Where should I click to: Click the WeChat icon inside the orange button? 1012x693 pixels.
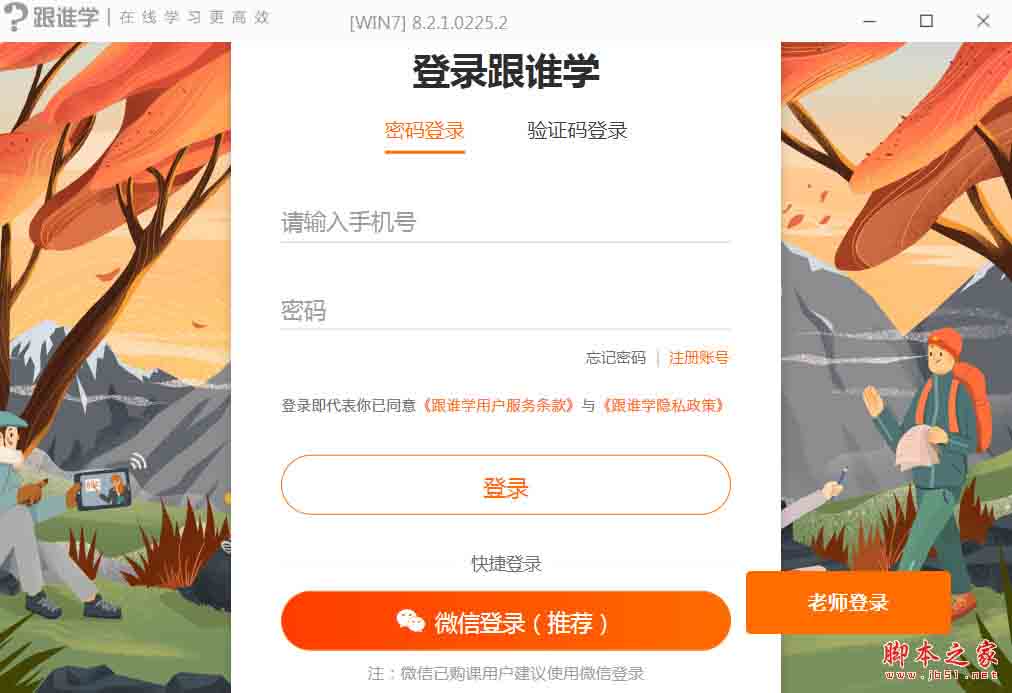410,621
